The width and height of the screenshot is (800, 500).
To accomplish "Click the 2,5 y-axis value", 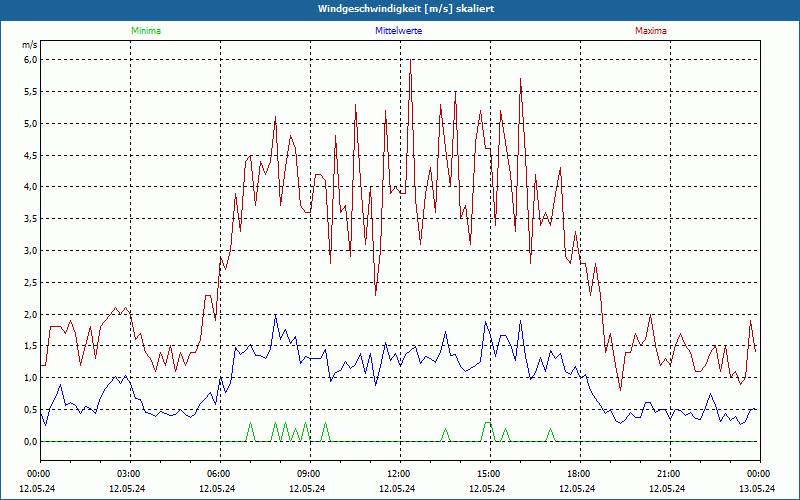I will 31,282.
